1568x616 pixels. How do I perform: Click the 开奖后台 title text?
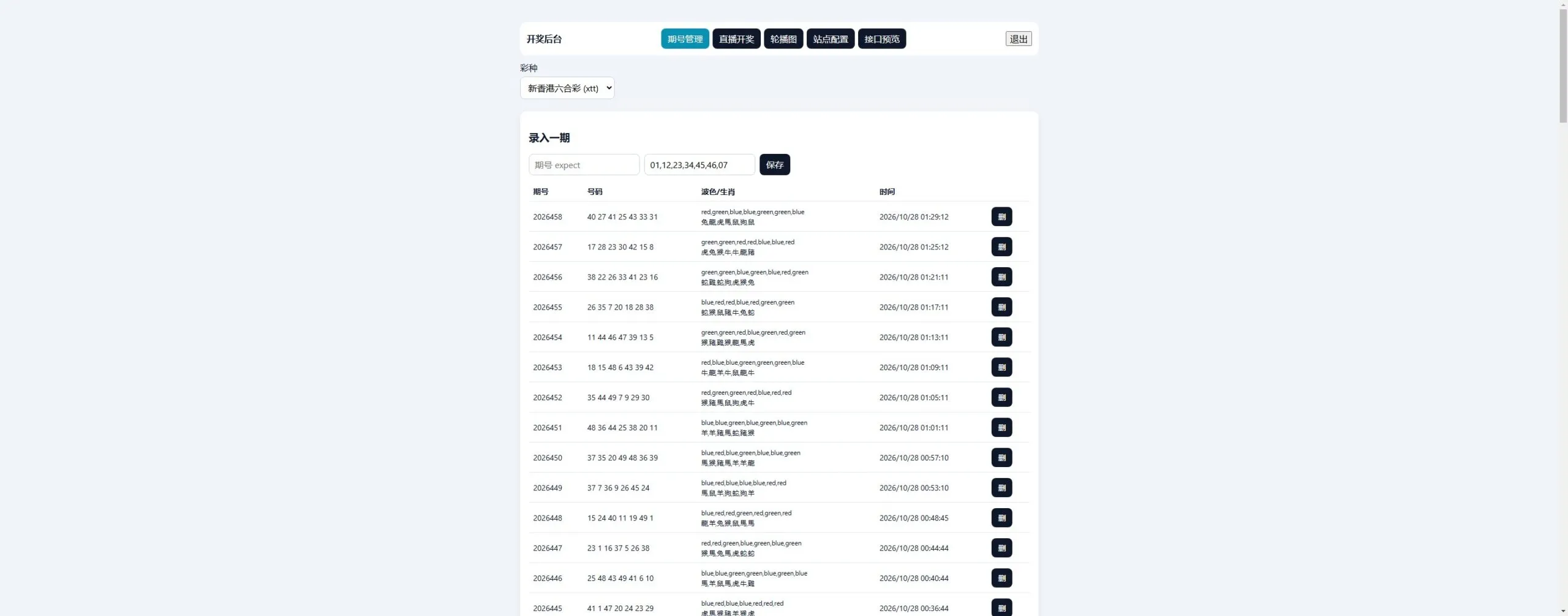point(544,39)
